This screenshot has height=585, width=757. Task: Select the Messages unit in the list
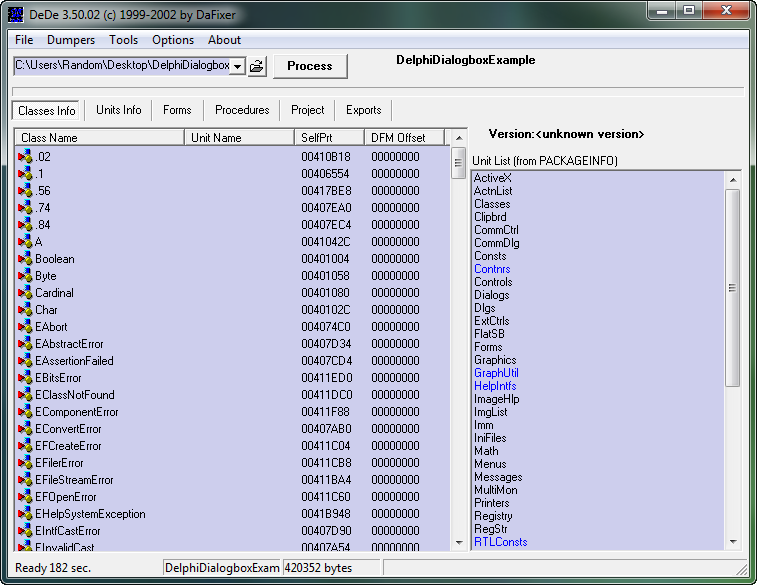[x=498, y=477]
